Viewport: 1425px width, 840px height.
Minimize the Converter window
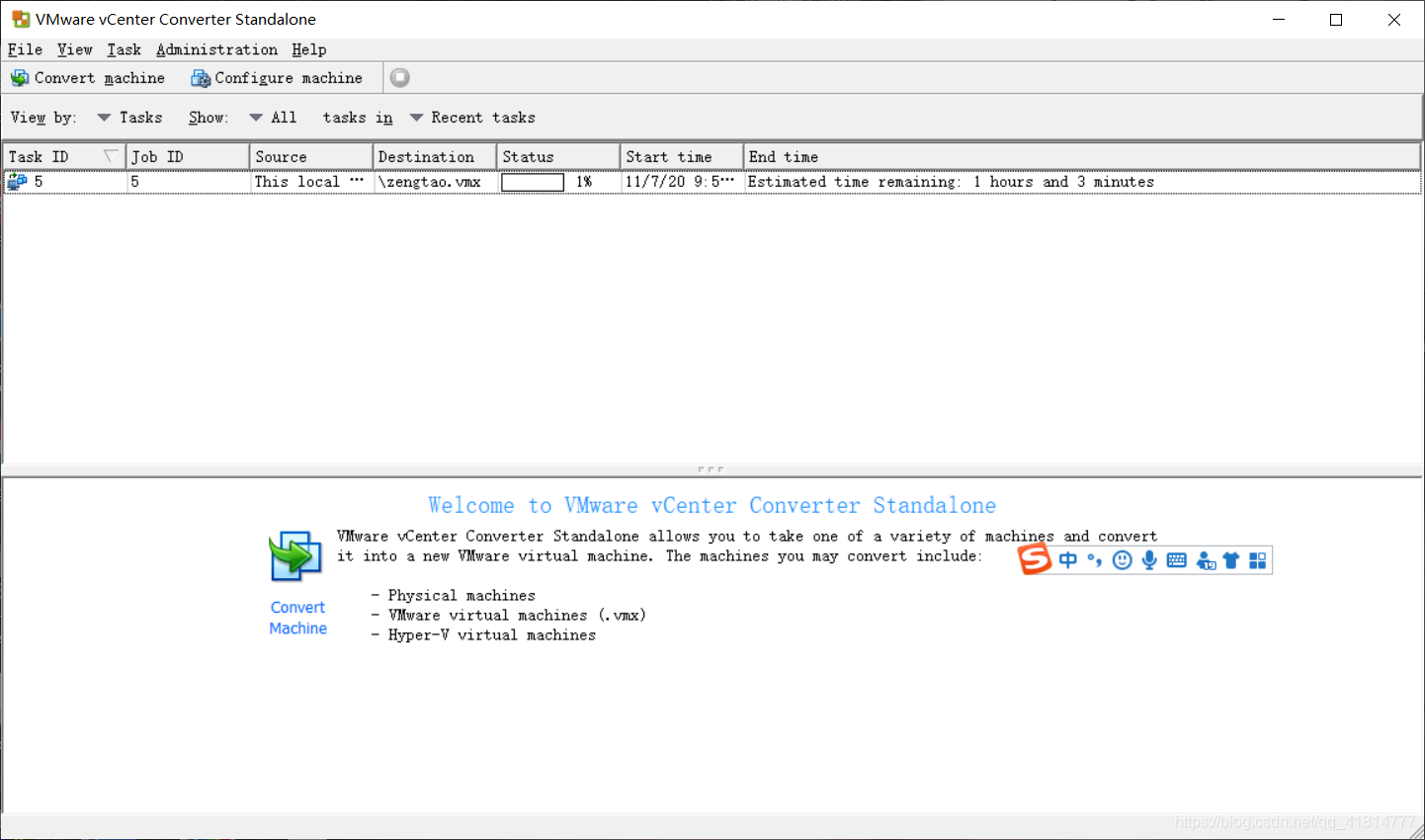[1279, 20]
